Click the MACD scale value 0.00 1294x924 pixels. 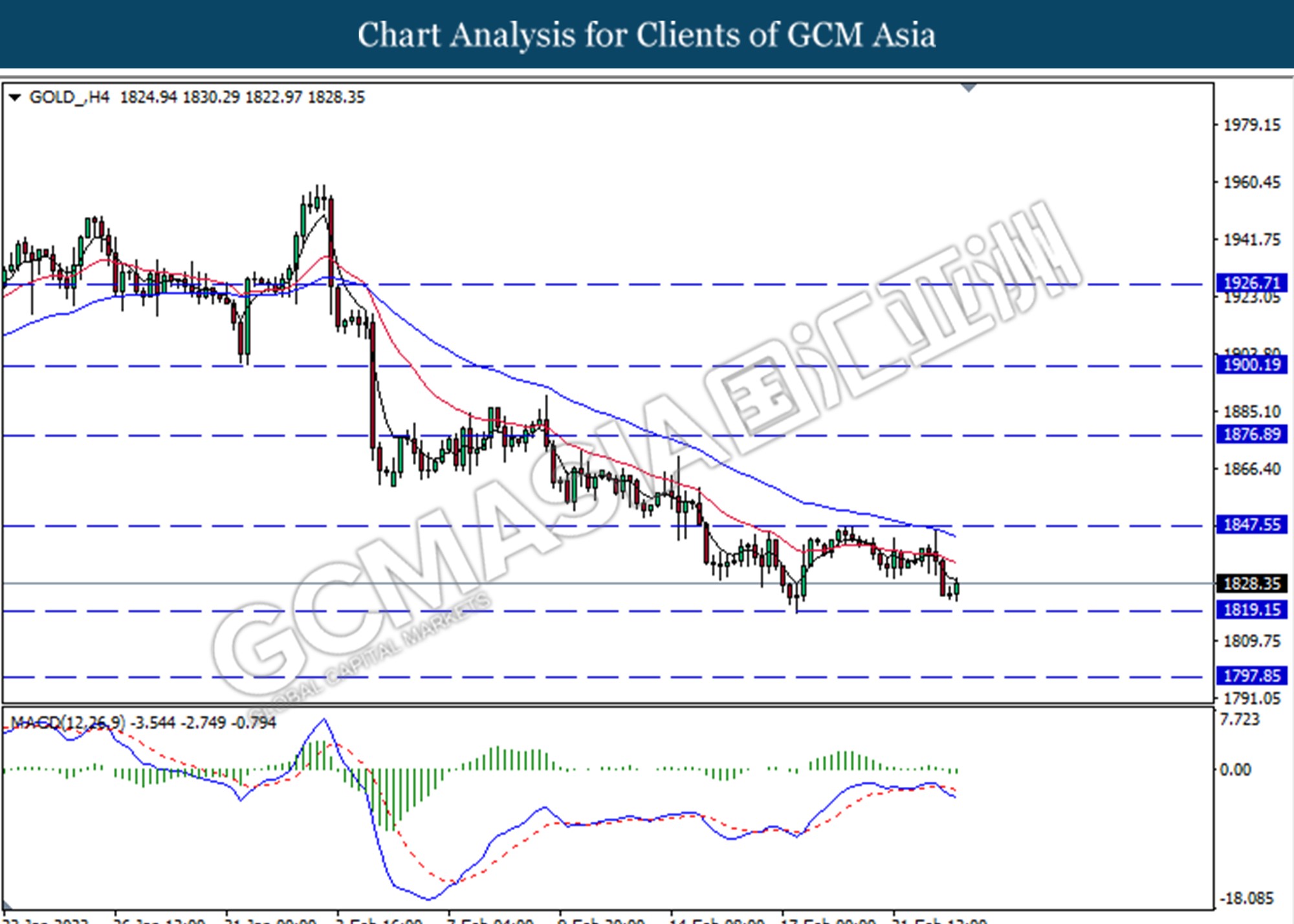[x=1235, y=770]
